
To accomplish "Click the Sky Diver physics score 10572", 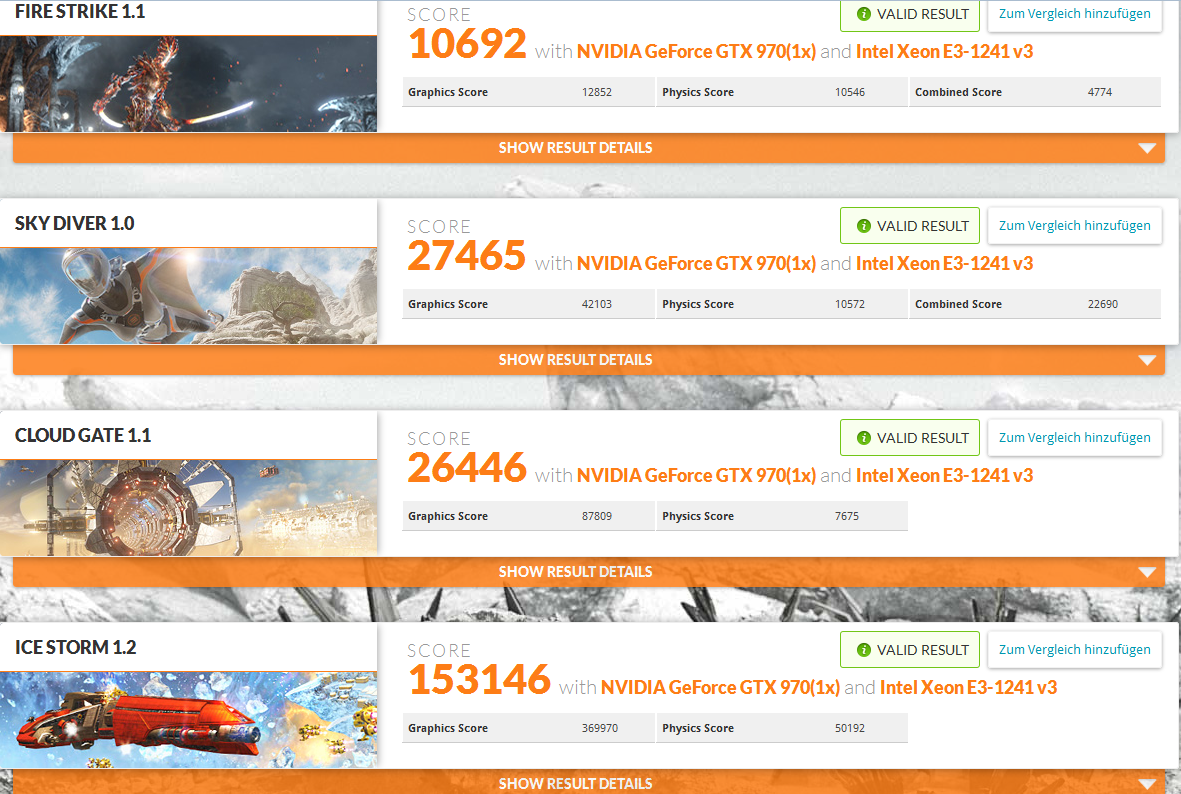I will [850, 304].
